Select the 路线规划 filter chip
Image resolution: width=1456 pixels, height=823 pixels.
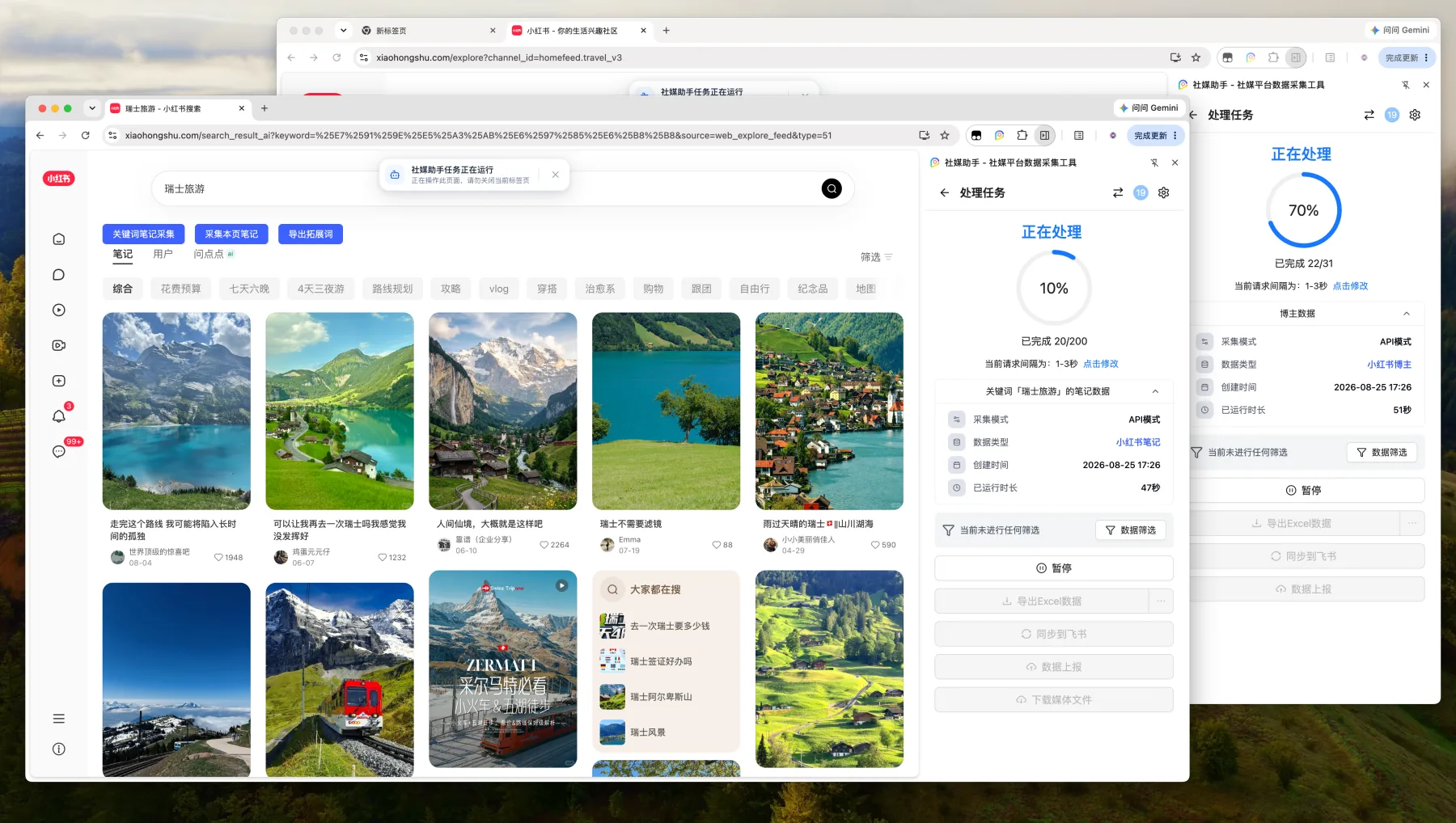[392, 289]
